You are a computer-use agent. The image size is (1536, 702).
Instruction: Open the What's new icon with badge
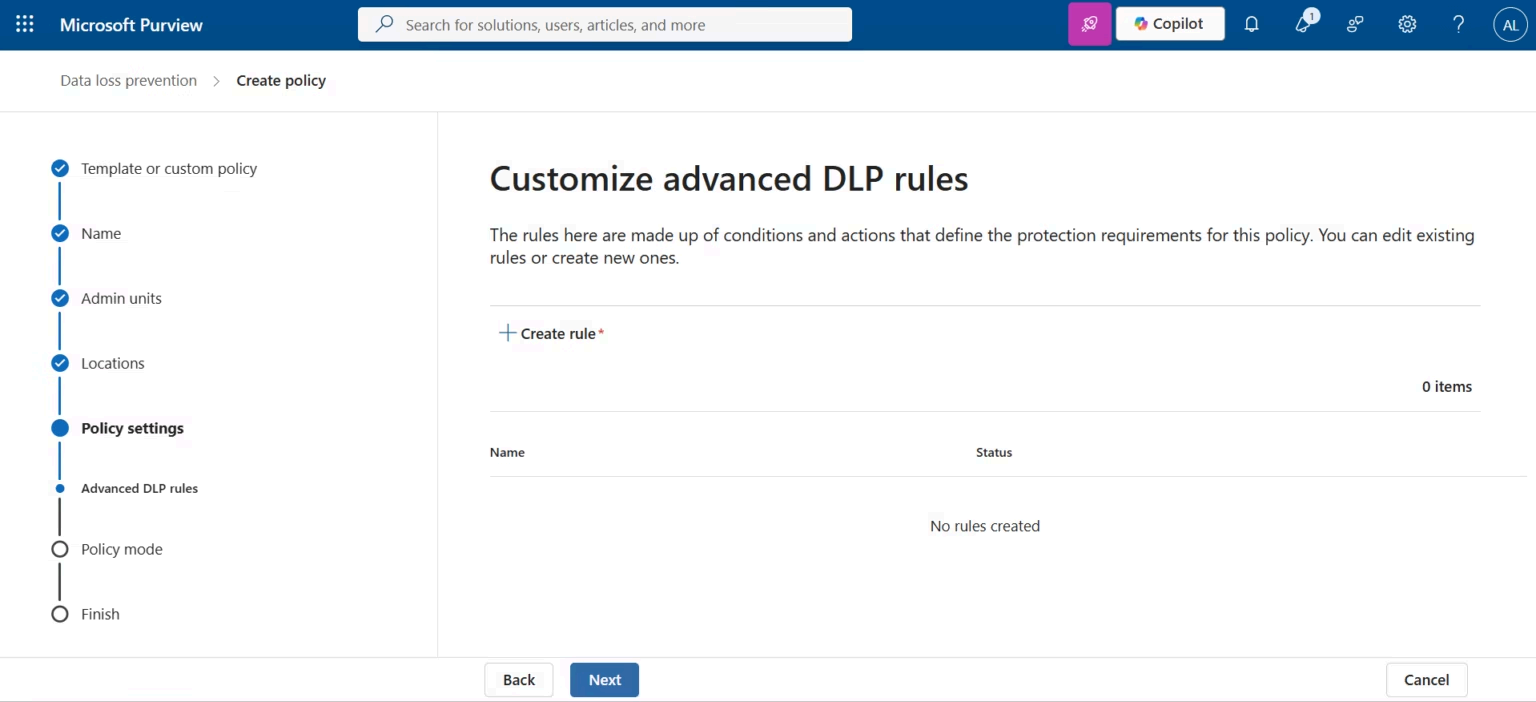tap(1304, 22)
